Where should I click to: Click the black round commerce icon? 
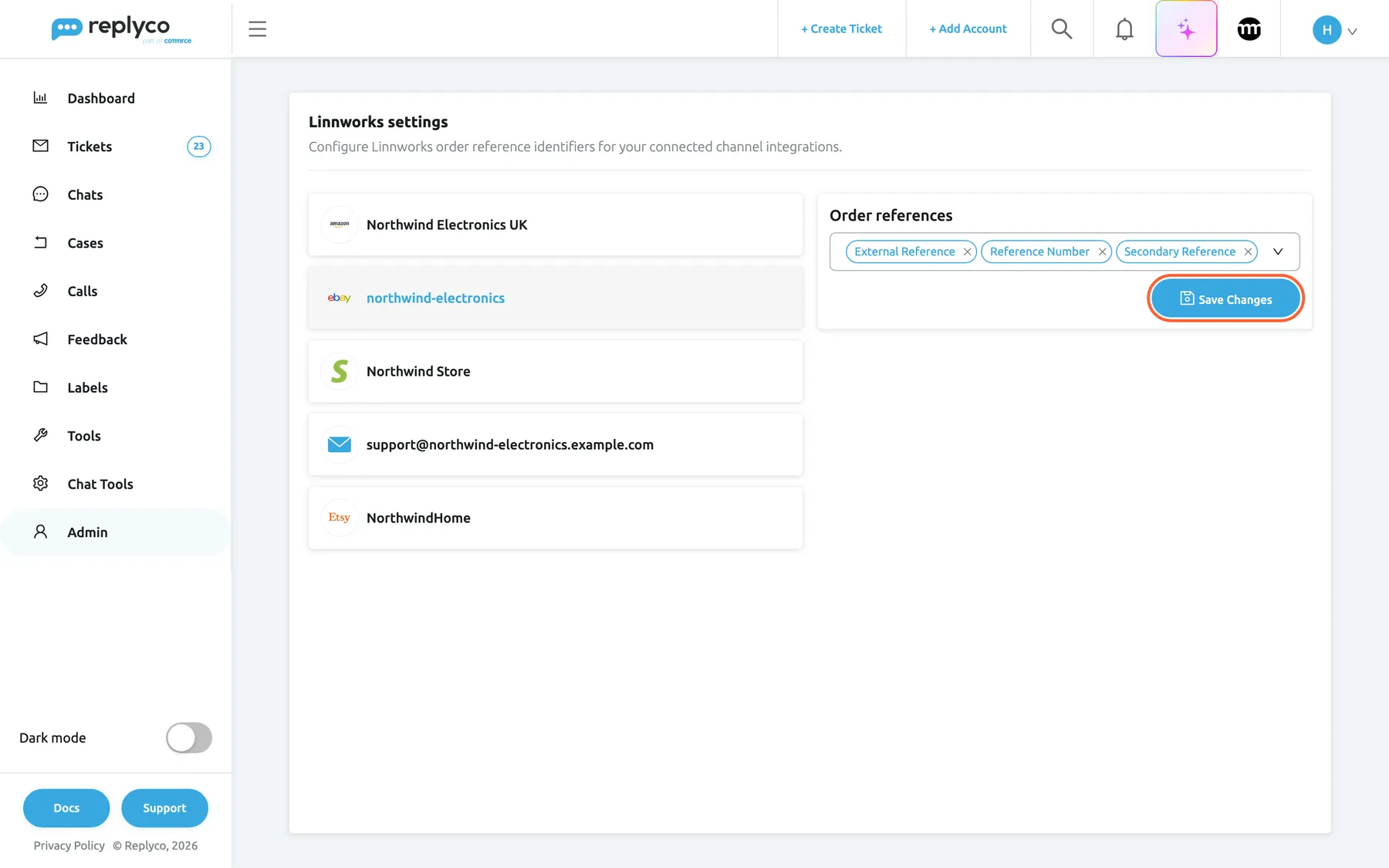click(1249, 29)
